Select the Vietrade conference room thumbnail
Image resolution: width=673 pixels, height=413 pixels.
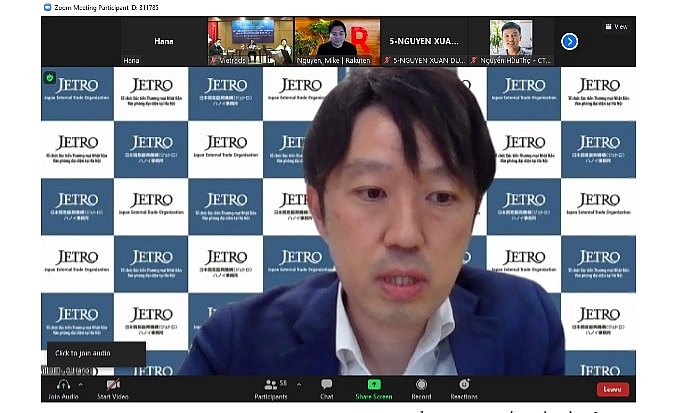pos(250,42)
